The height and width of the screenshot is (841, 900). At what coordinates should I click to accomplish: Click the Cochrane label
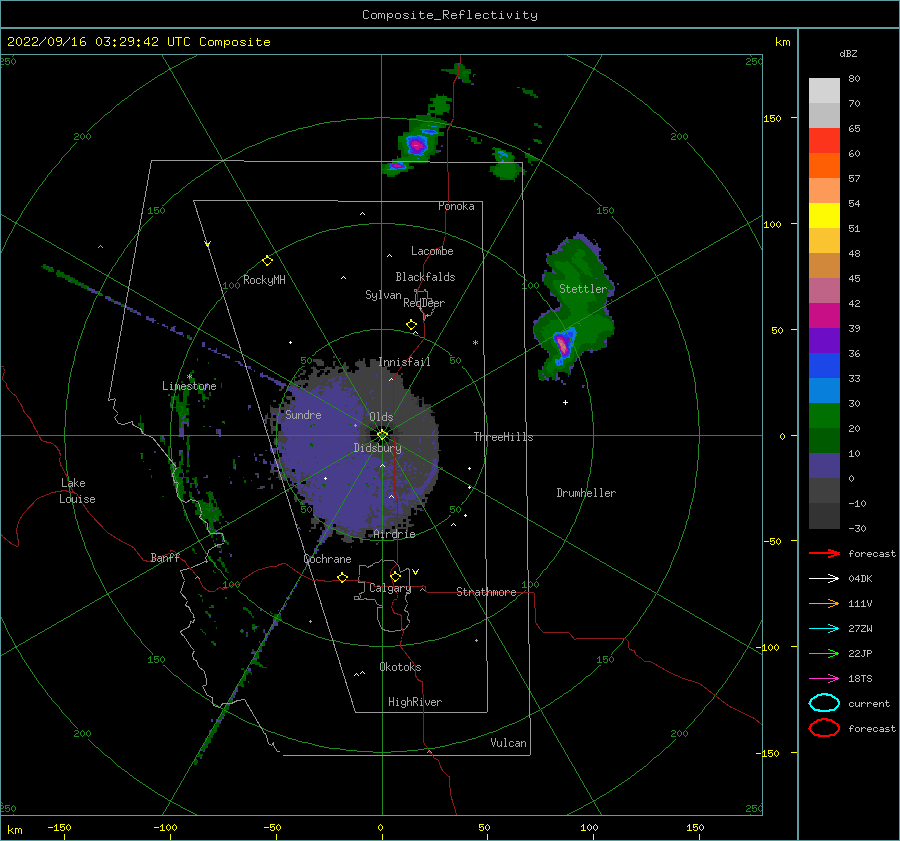pos(327,559)
